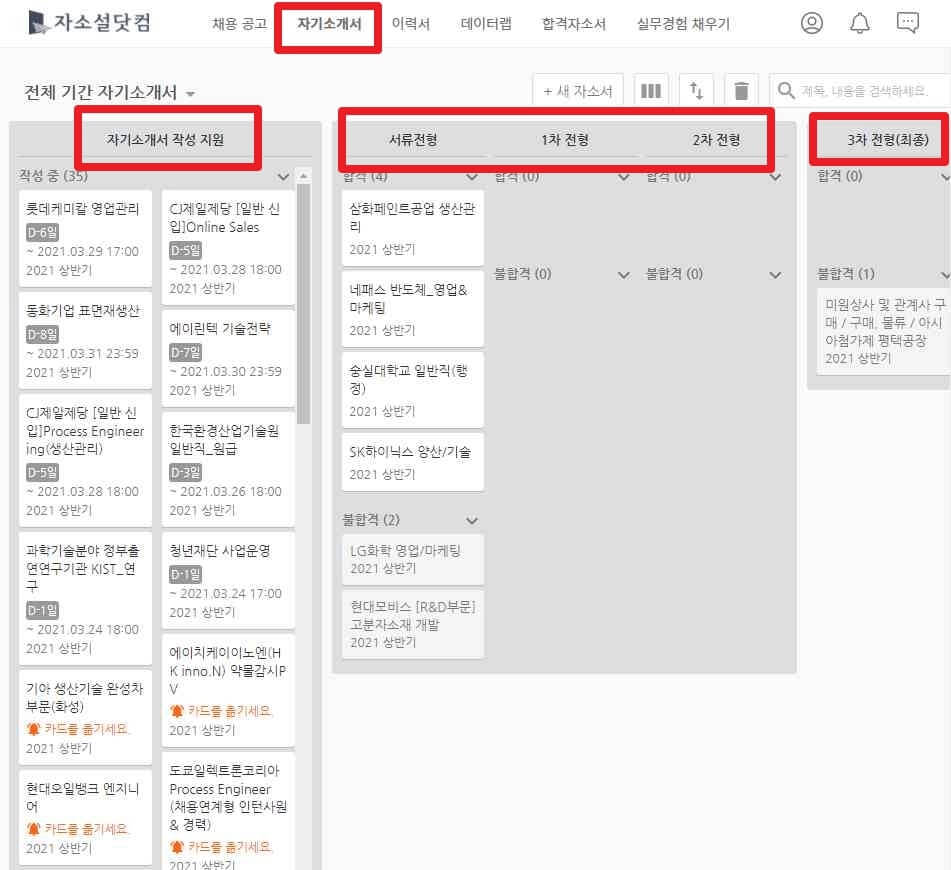Open the 과학기술분야 정부출연연구기관 KIST card
This screenshot has height=870, width=951.
click(85, 598)
